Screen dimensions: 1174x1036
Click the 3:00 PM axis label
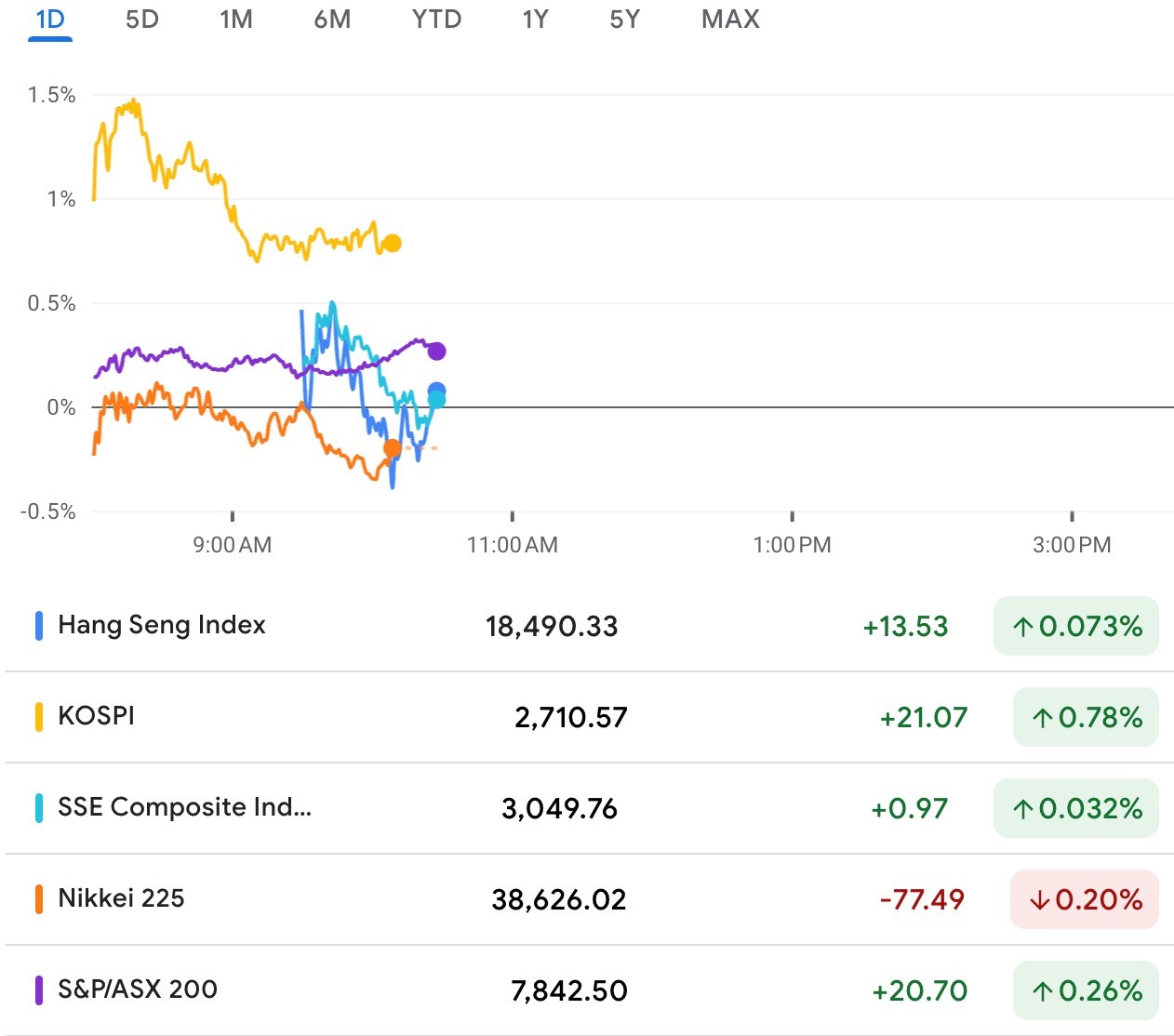point(1072,545)
